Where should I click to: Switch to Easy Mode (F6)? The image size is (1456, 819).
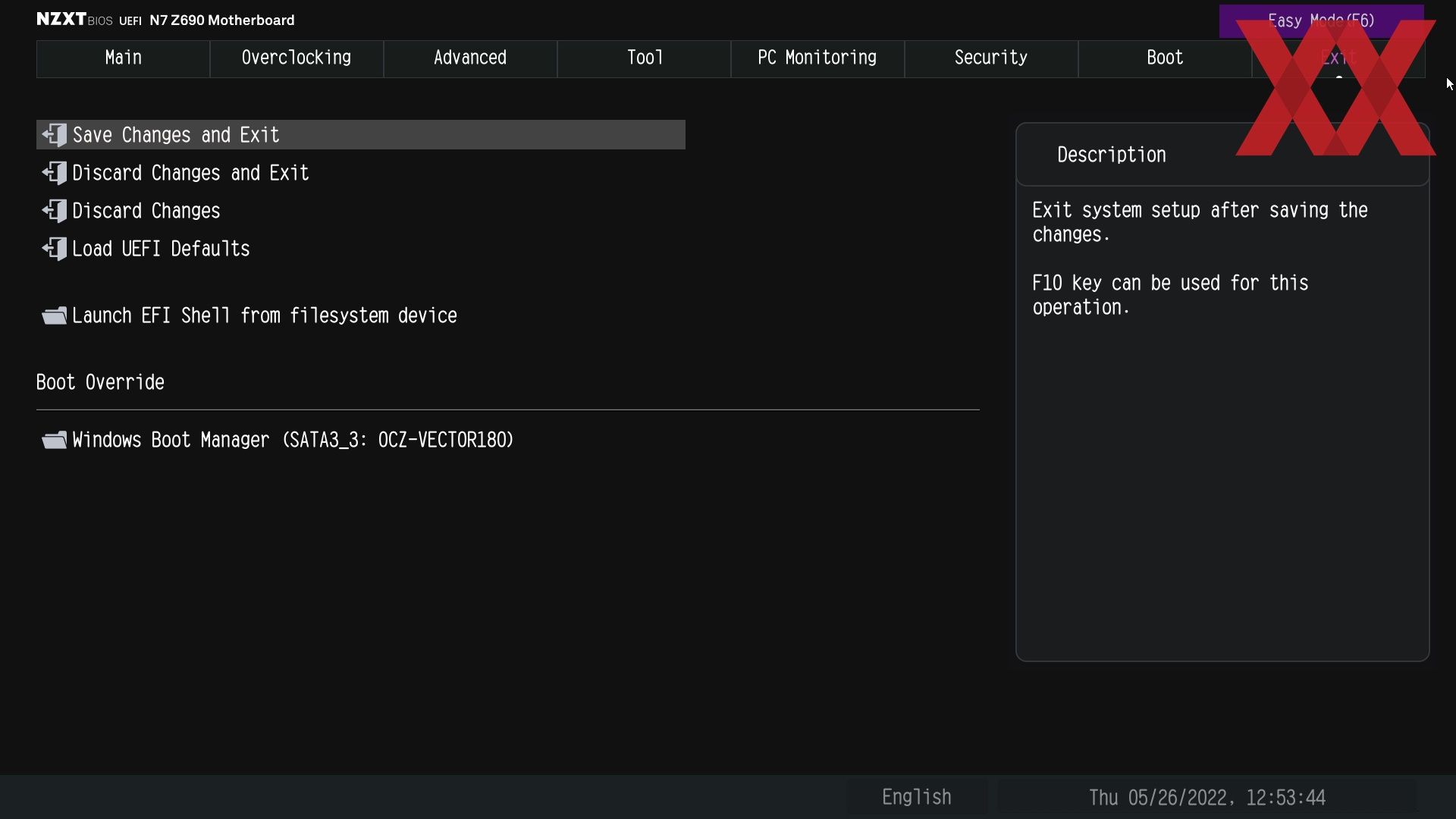(1321, 21)
